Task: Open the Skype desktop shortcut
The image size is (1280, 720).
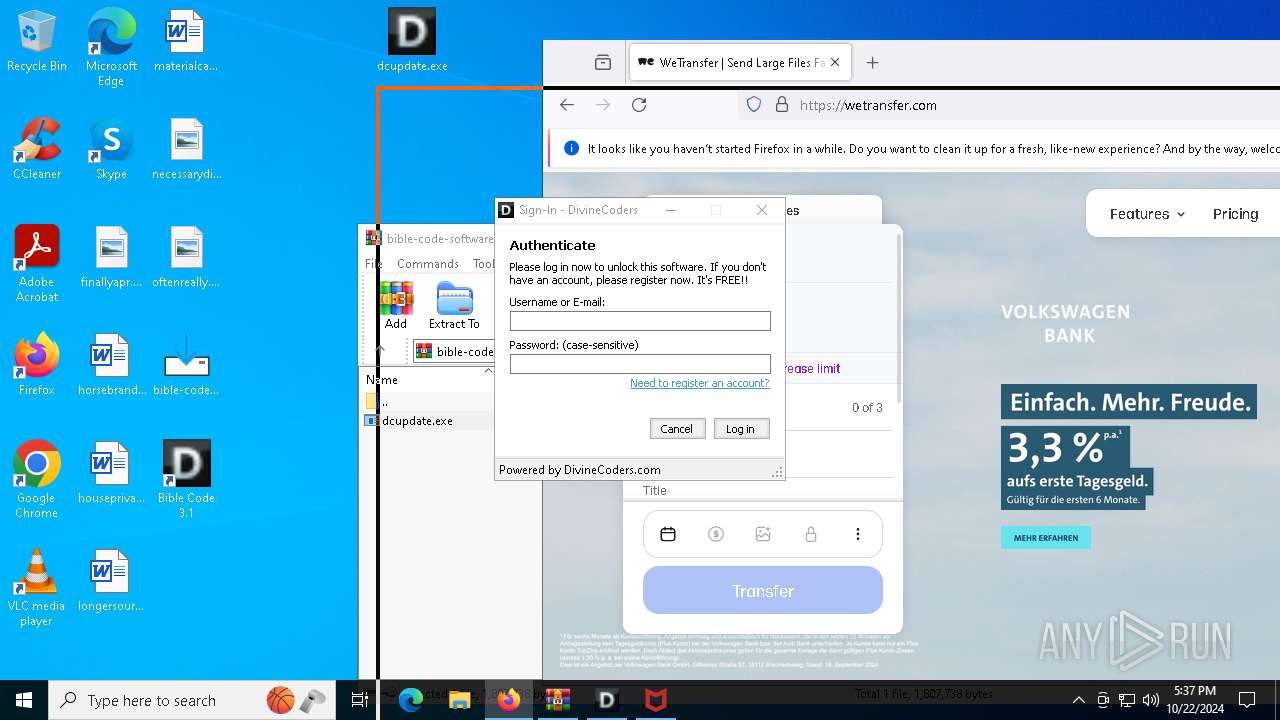Action: 111,149
